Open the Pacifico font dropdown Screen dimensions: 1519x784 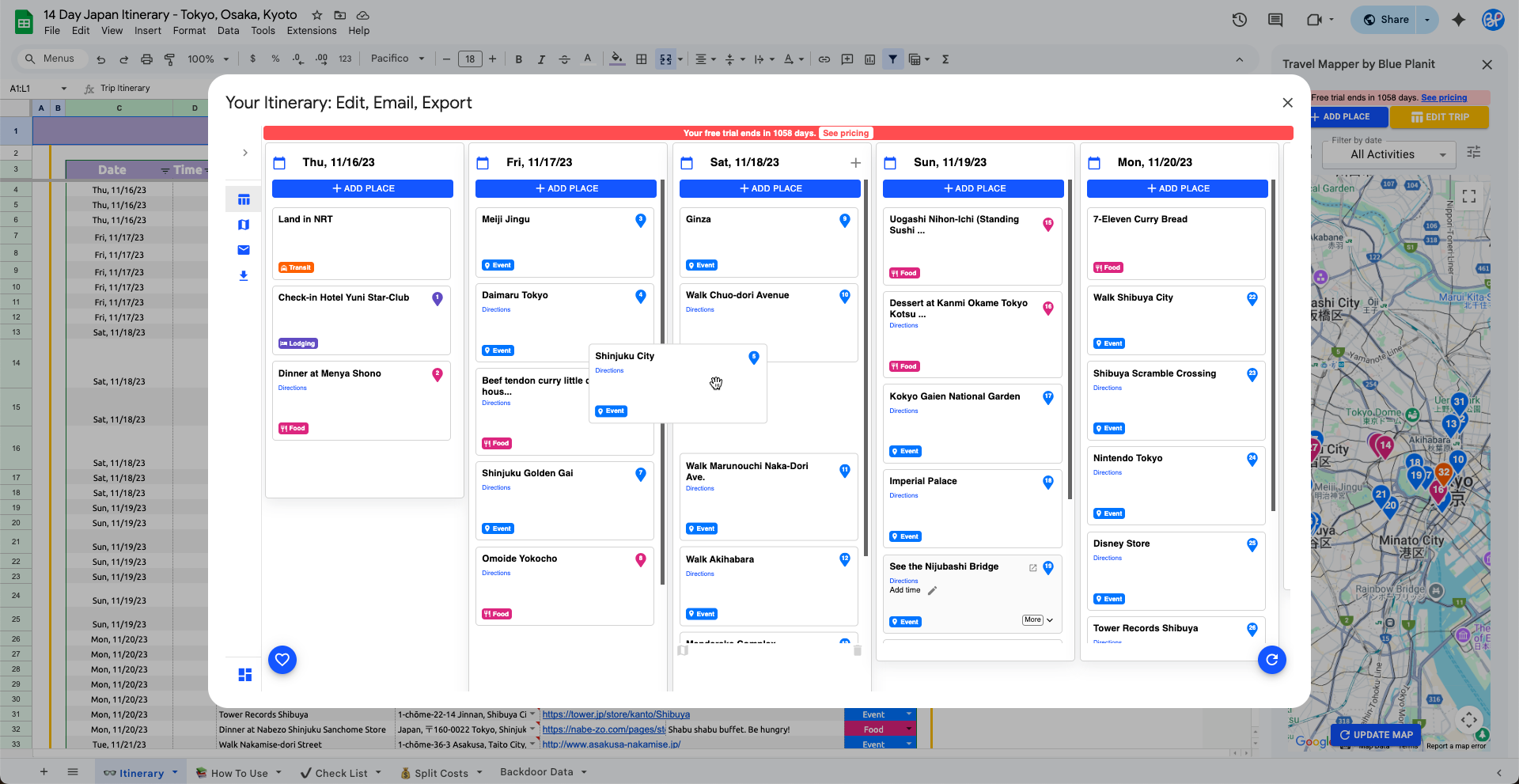coord(397,59)
